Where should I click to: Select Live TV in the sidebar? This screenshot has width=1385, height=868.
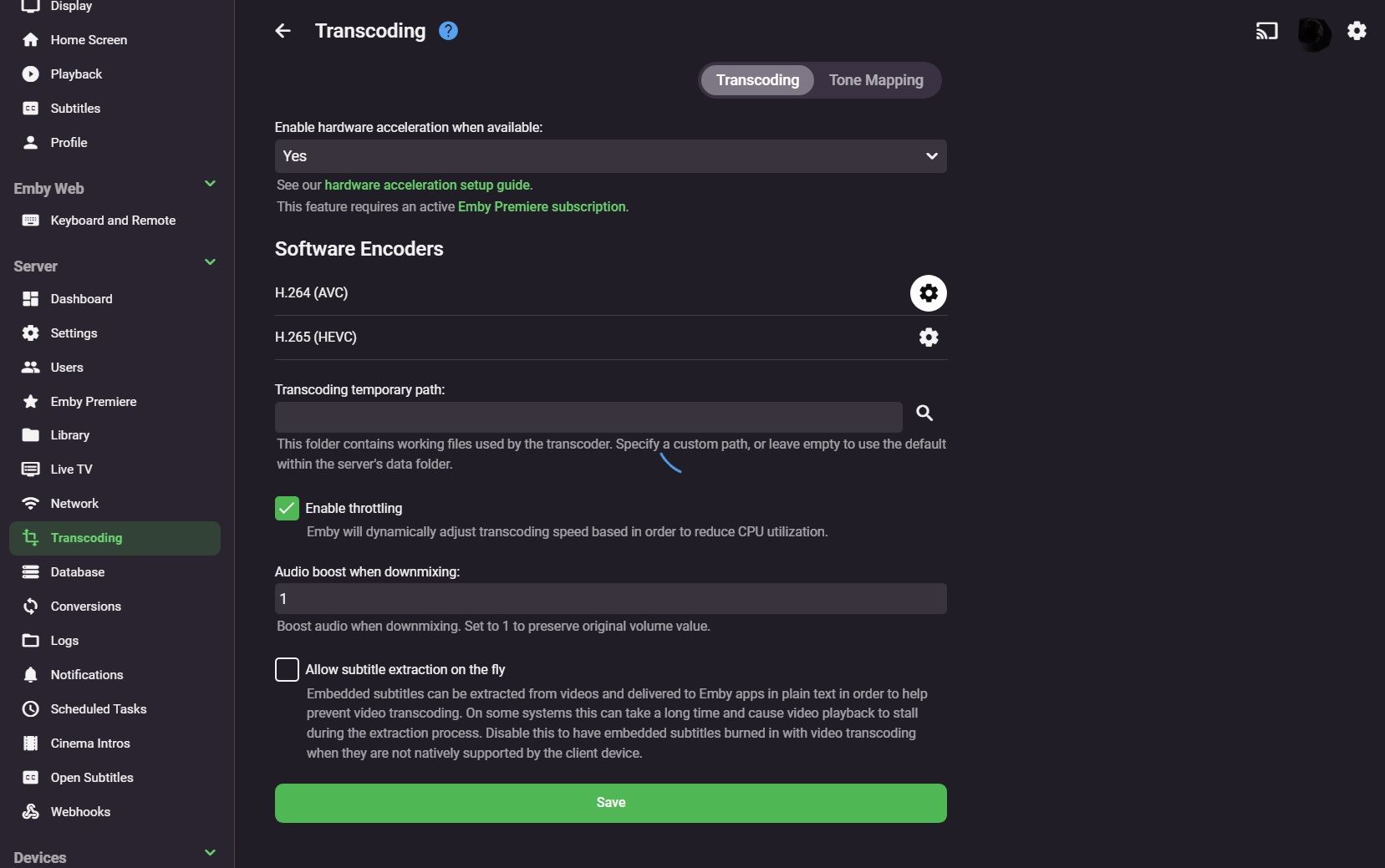click(70, 469)
